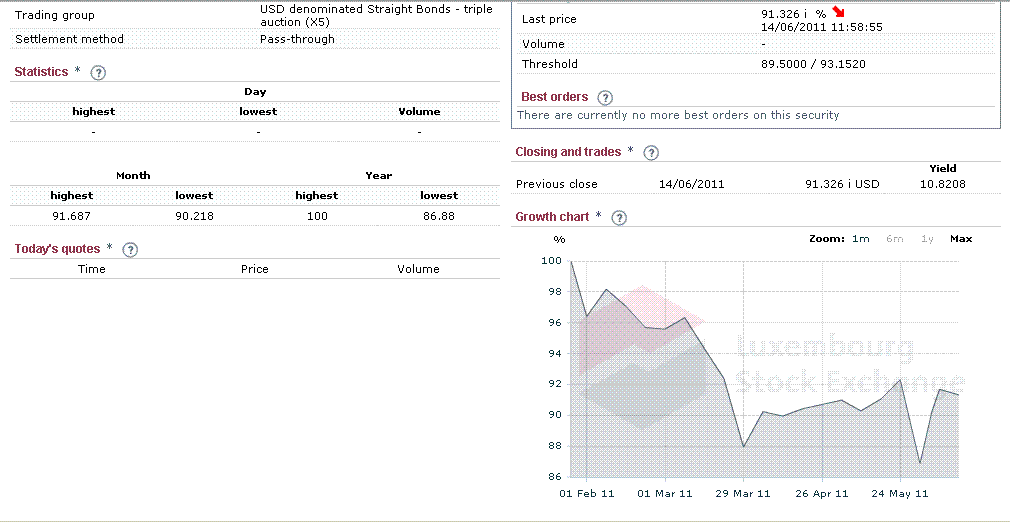Set chart zoom to 1m
Viewport: 1010px width, 522px height.
861,239
